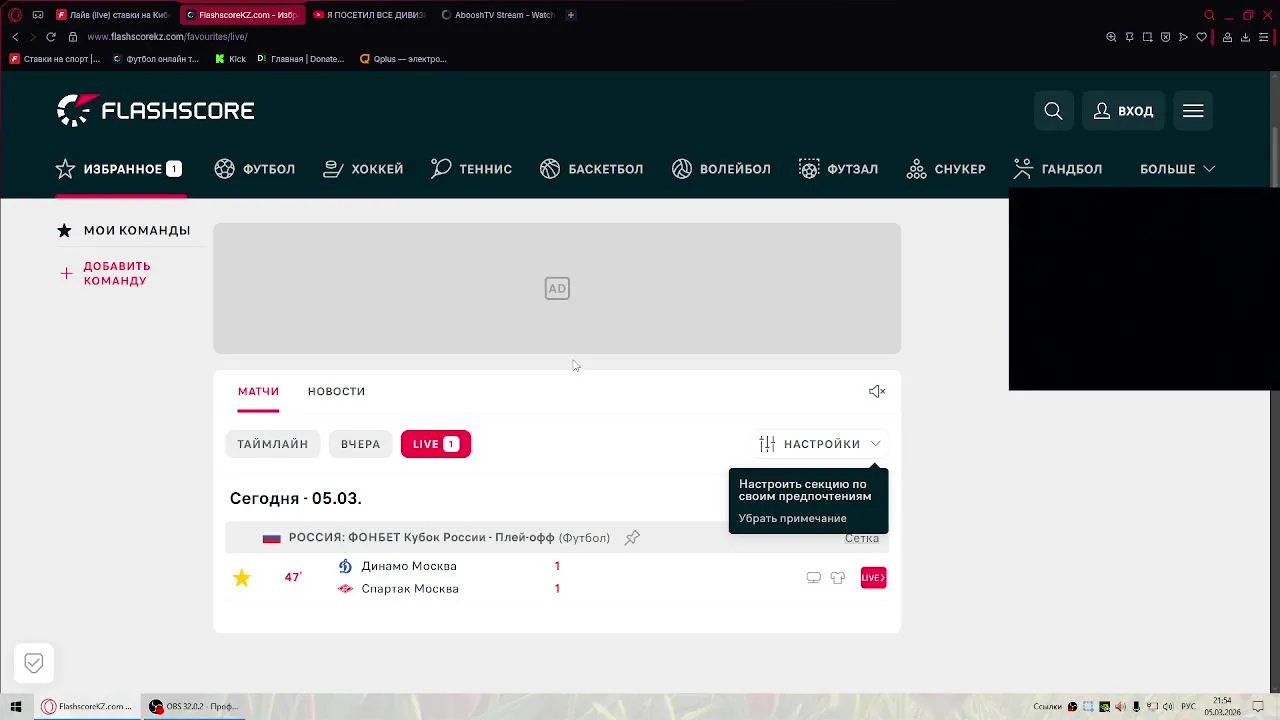
Task: Open the Снукер section
Action: 946,169
